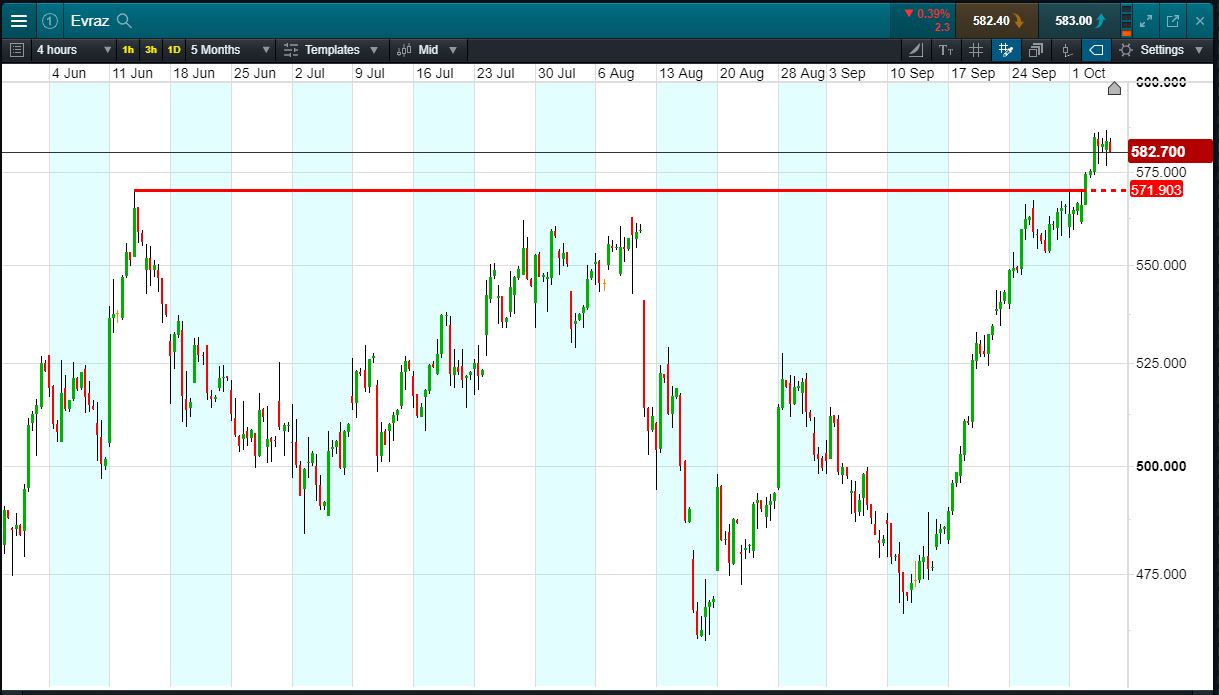Click the 11 Jun date label
The height and width of the screenshot is (695, 1219).
[133, 73]
